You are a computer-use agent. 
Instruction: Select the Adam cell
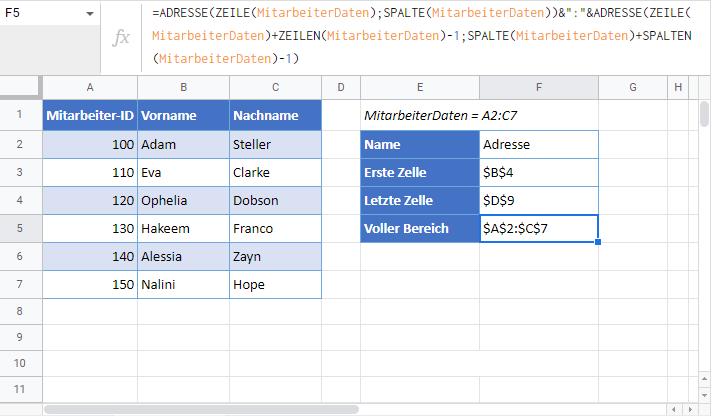[x=183, y=144]
